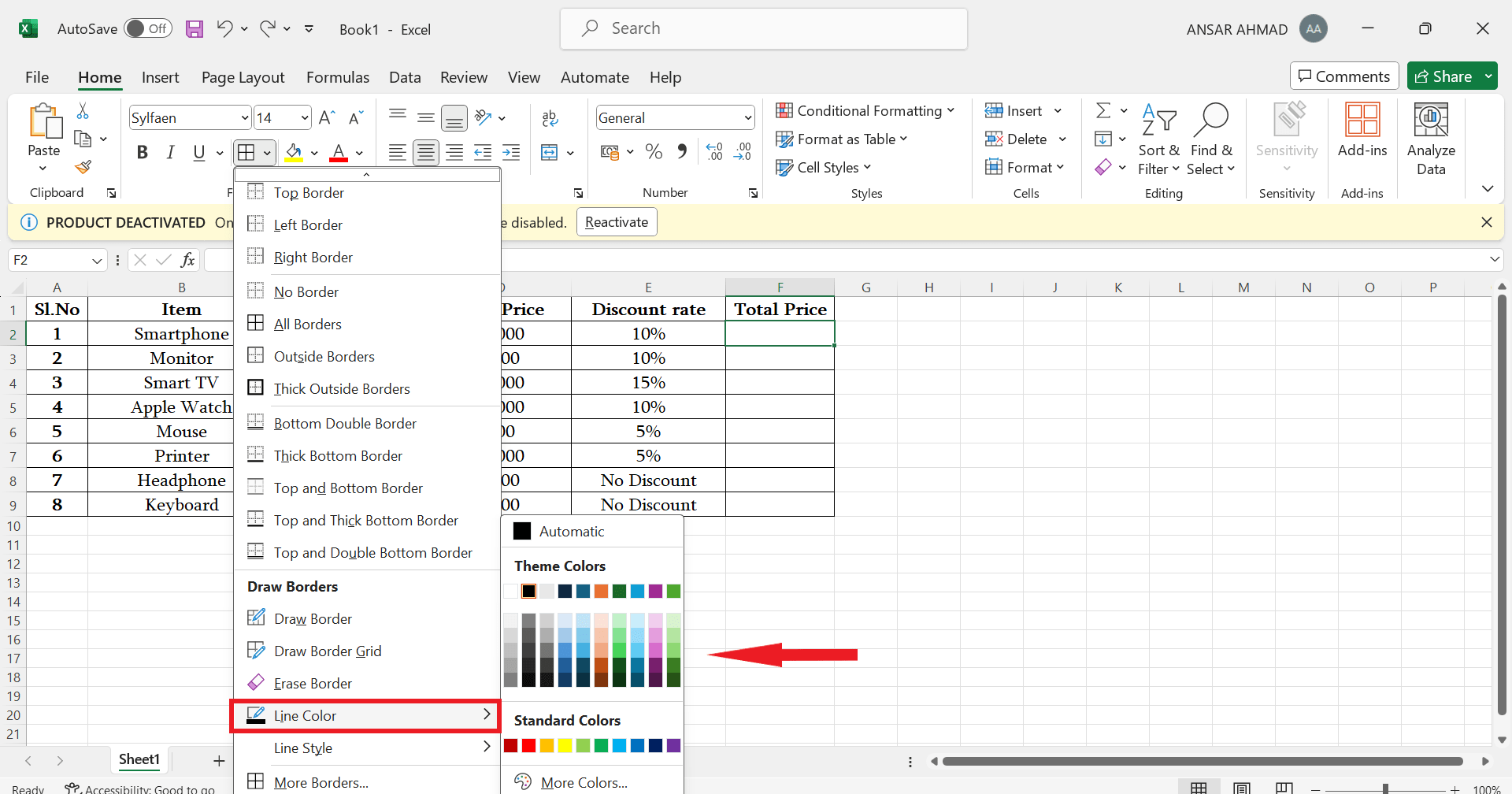Image resolution: width=1512 pixels, height=794 pixels.
Task: Click the AutoSum icon
Action: pyautogui.click(x=1105, y=110)
